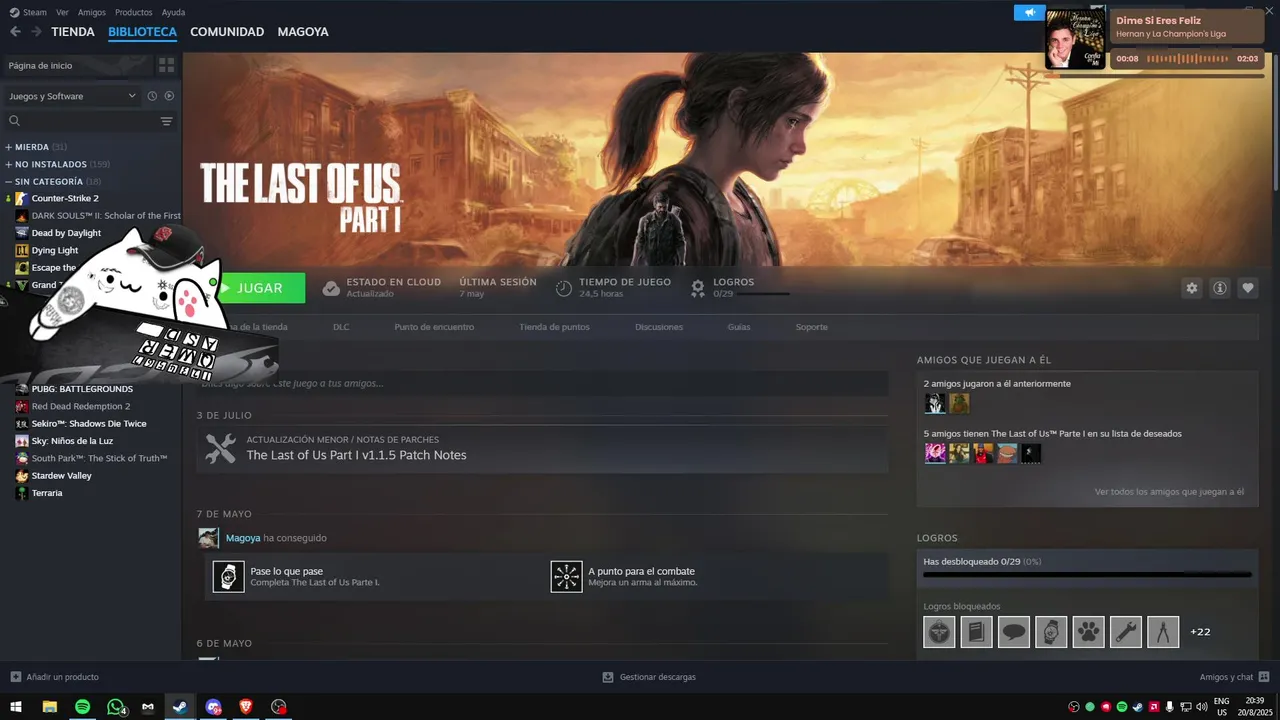The width and height of the screenshot is (1280, 720).
Task: Click the locked firefly emblem achievement
Action: click(x=939, y=632)
